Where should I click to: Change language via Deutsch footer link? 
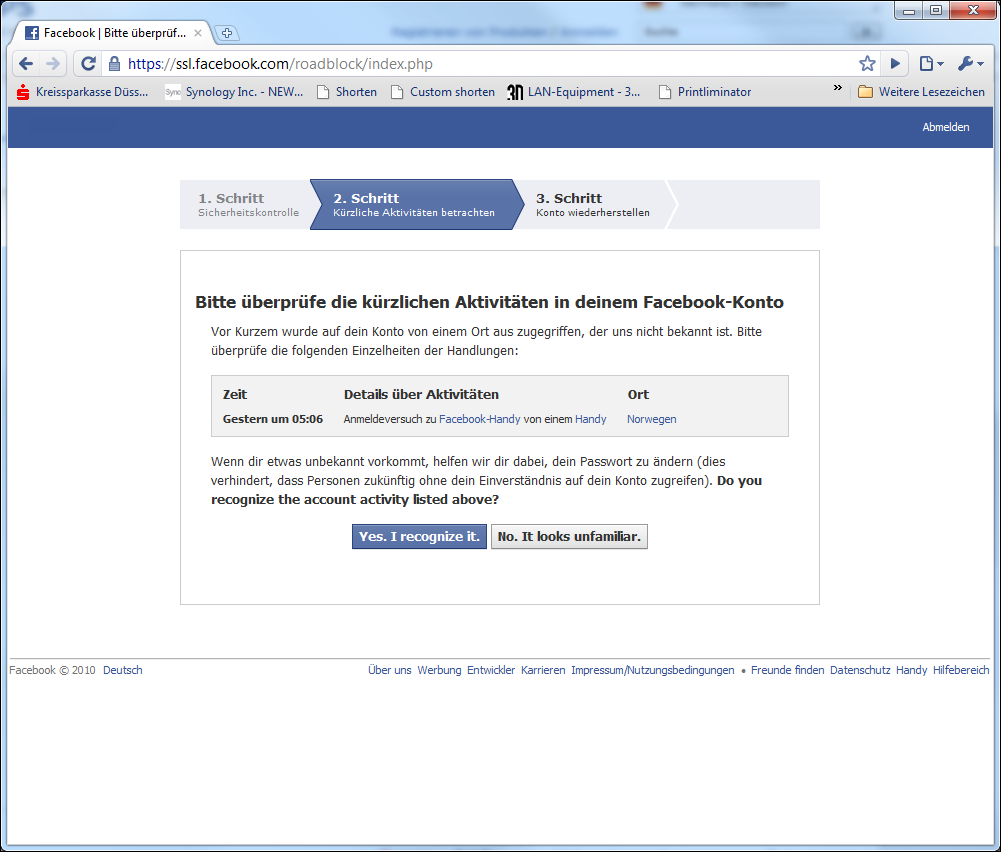[123, 670]
